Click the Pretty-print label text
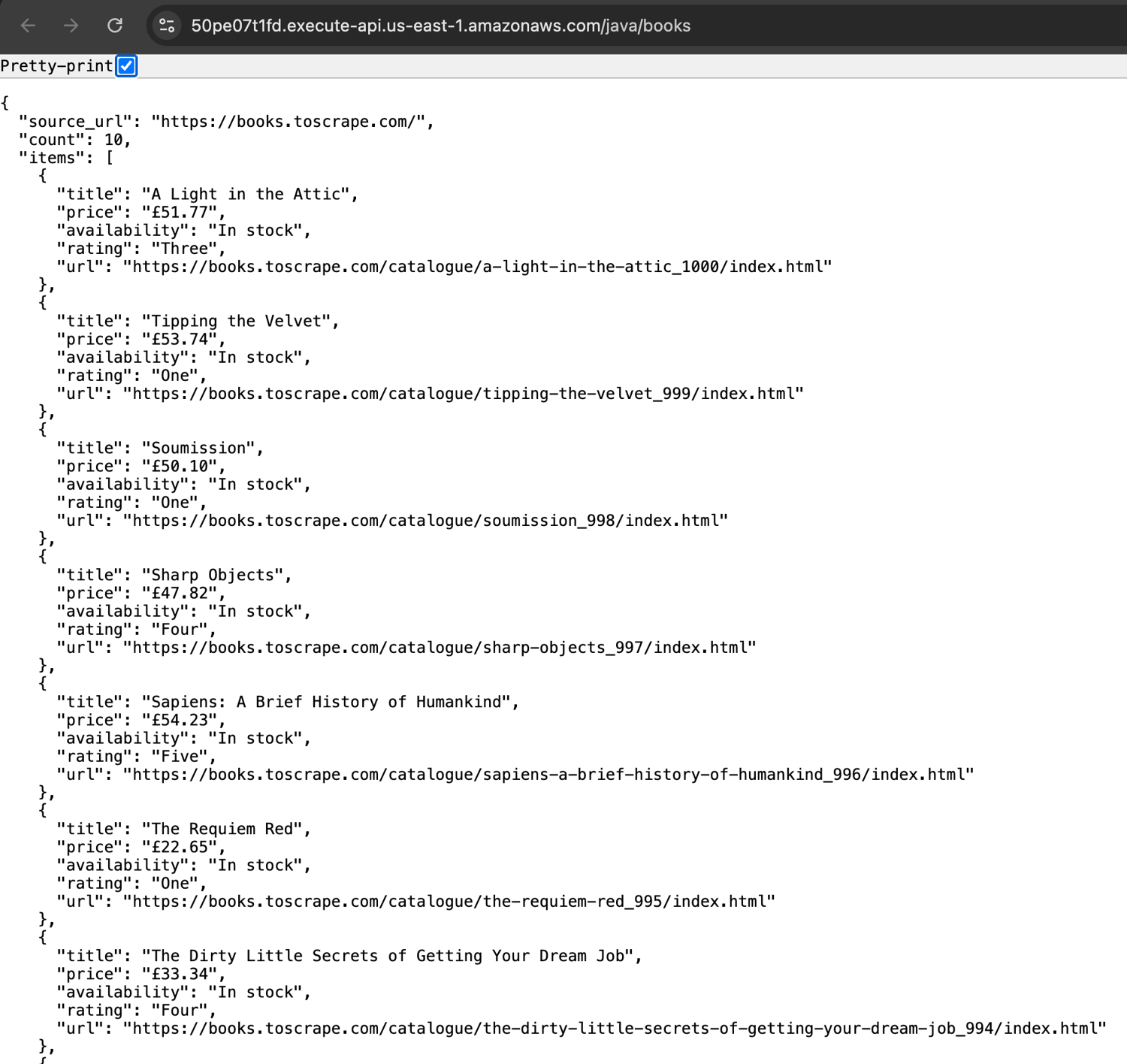Viewport: 1127px width, 1064px height. click(x=56, y=66)
